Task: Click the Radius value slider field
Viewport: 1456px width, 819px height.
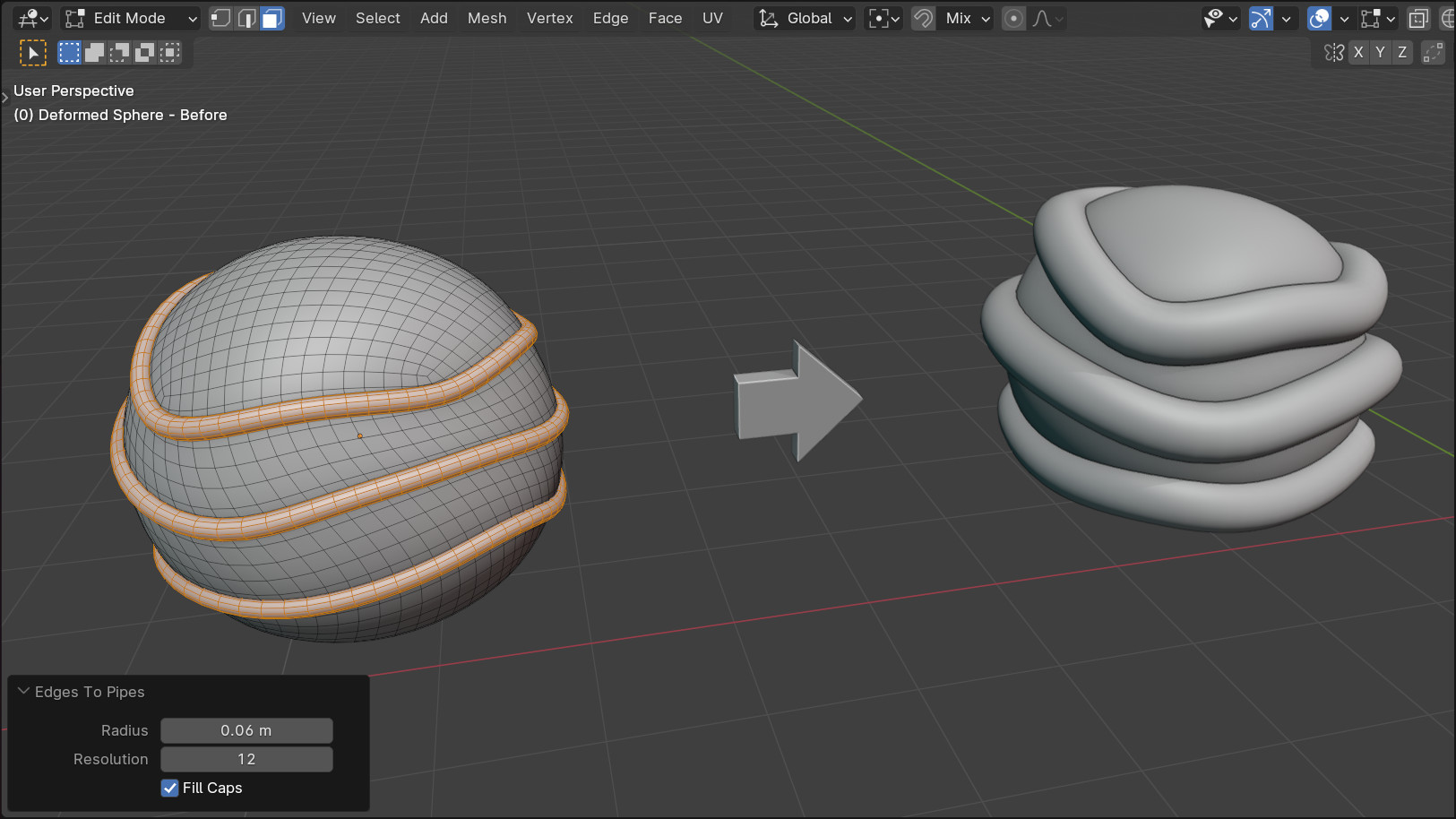Action: tap(246, 730)
